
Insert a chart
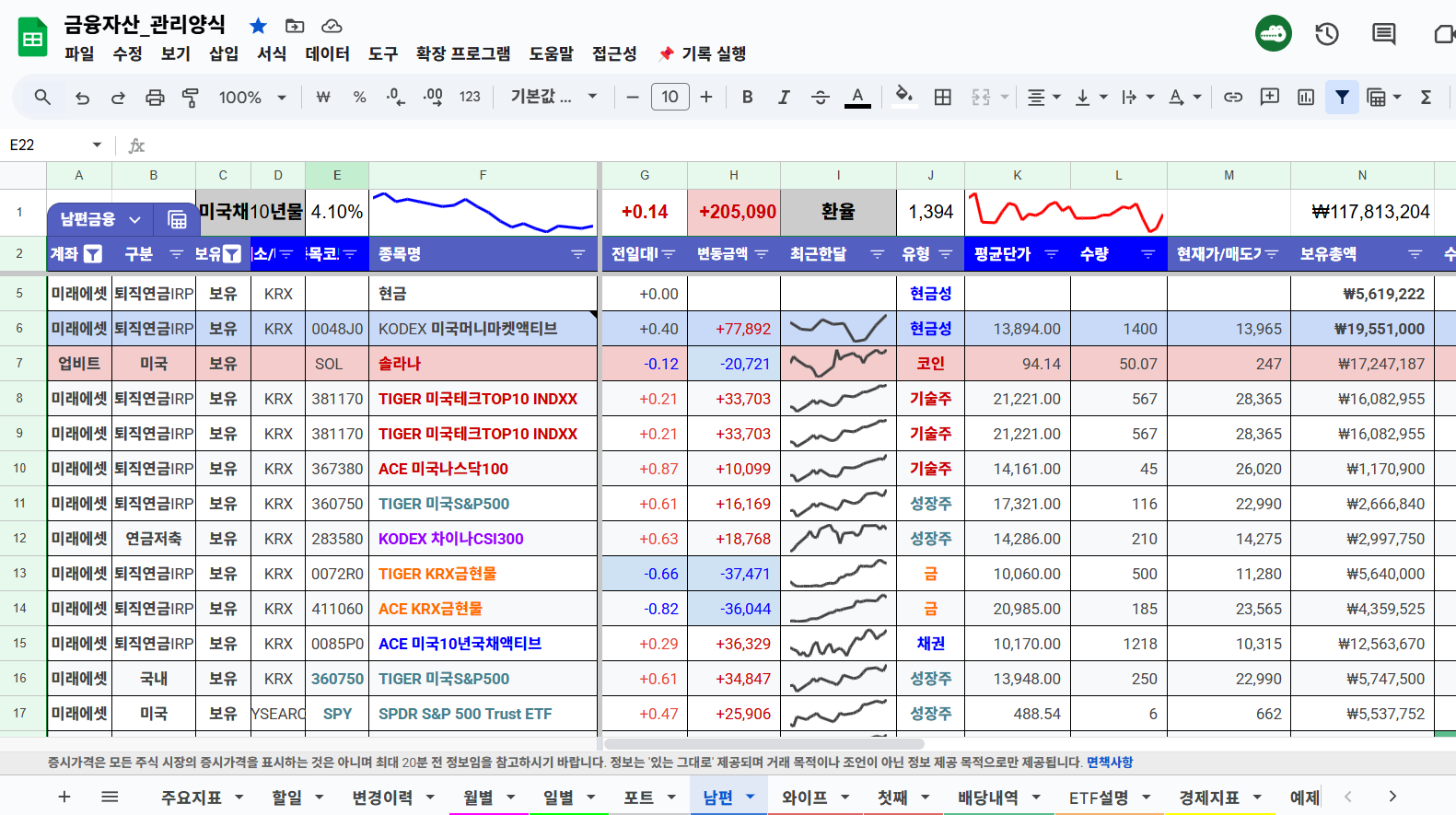1306,97
